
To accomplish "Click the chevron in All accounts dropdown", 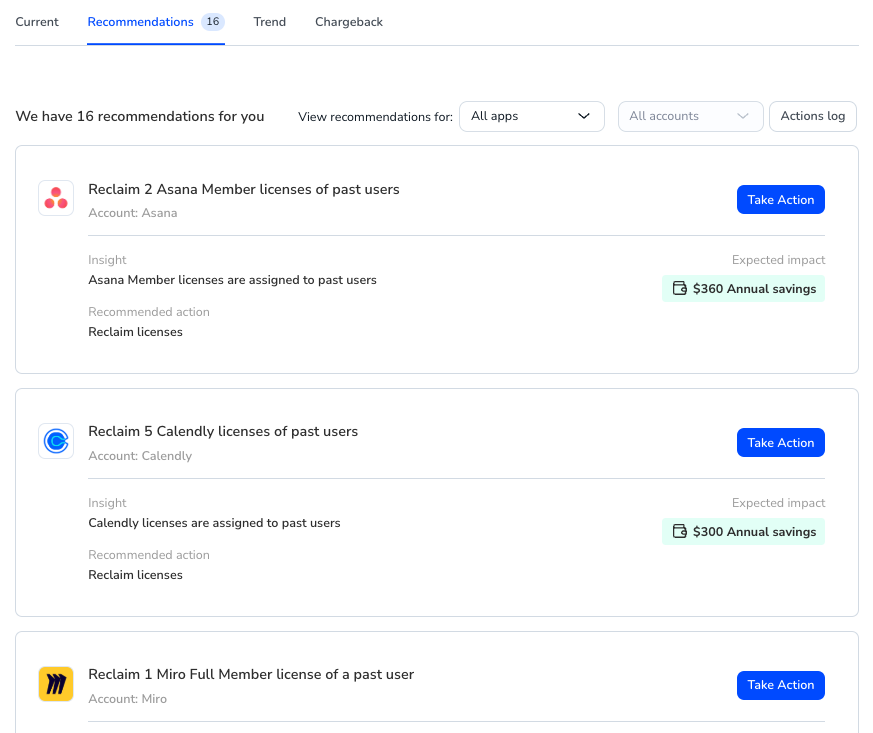I will [742, 116].
